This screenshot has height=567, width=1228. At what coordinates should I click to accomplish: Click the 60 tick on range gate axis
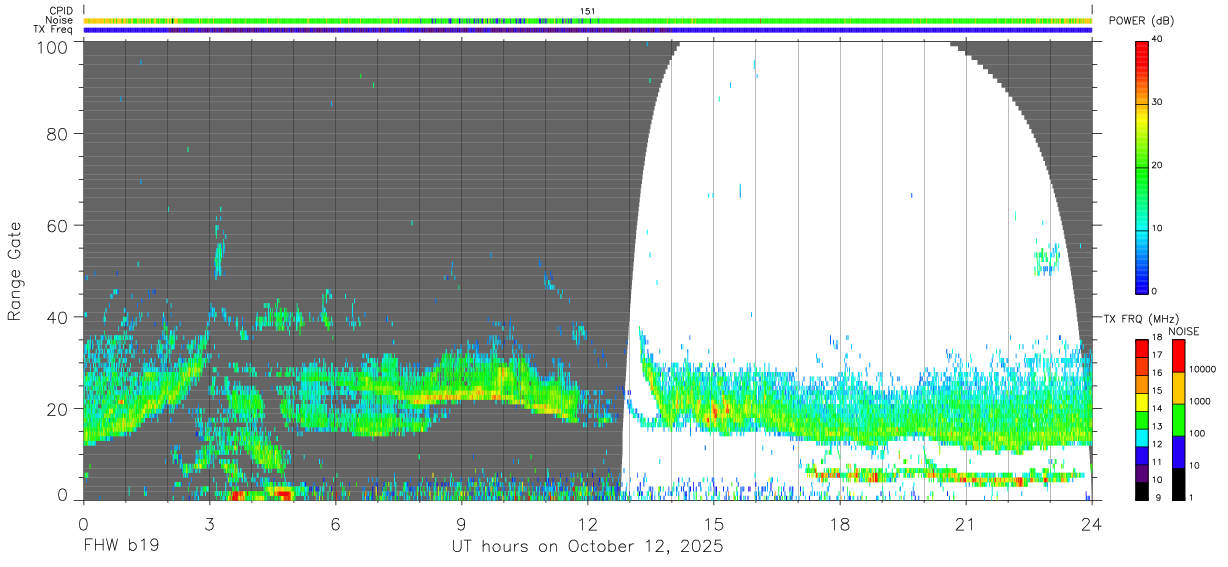[x=58, y=226]
